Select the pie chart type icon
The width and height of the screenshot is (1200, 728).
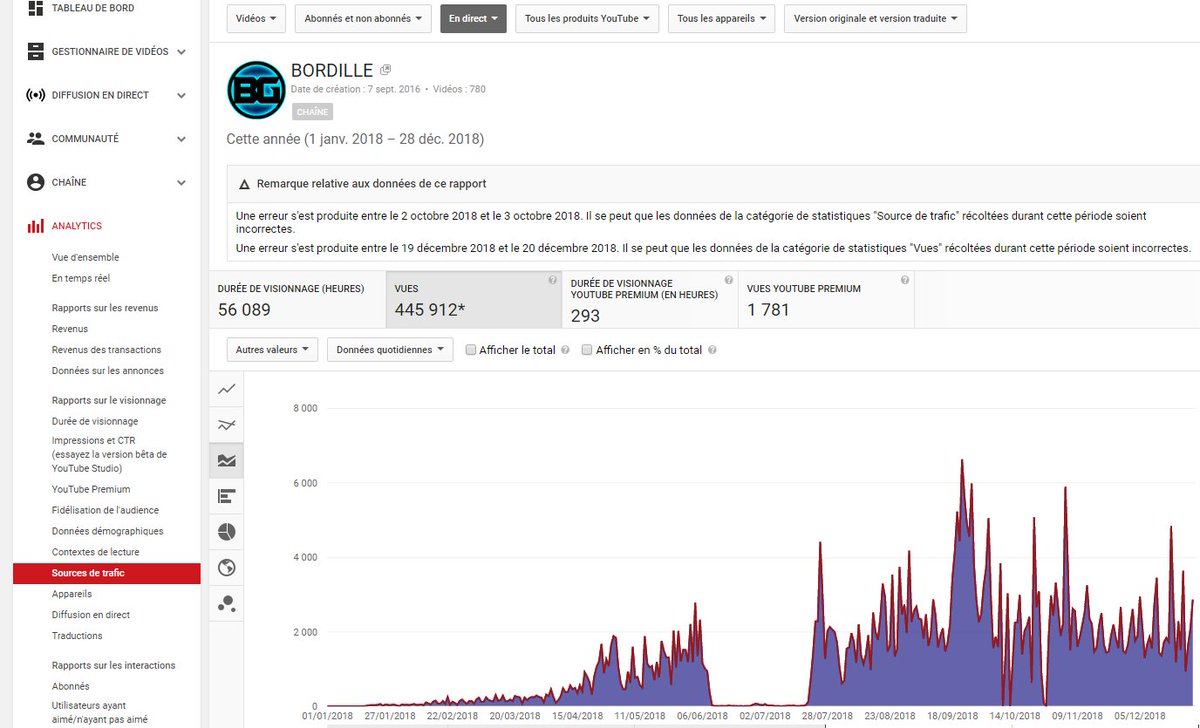(227, 531)
